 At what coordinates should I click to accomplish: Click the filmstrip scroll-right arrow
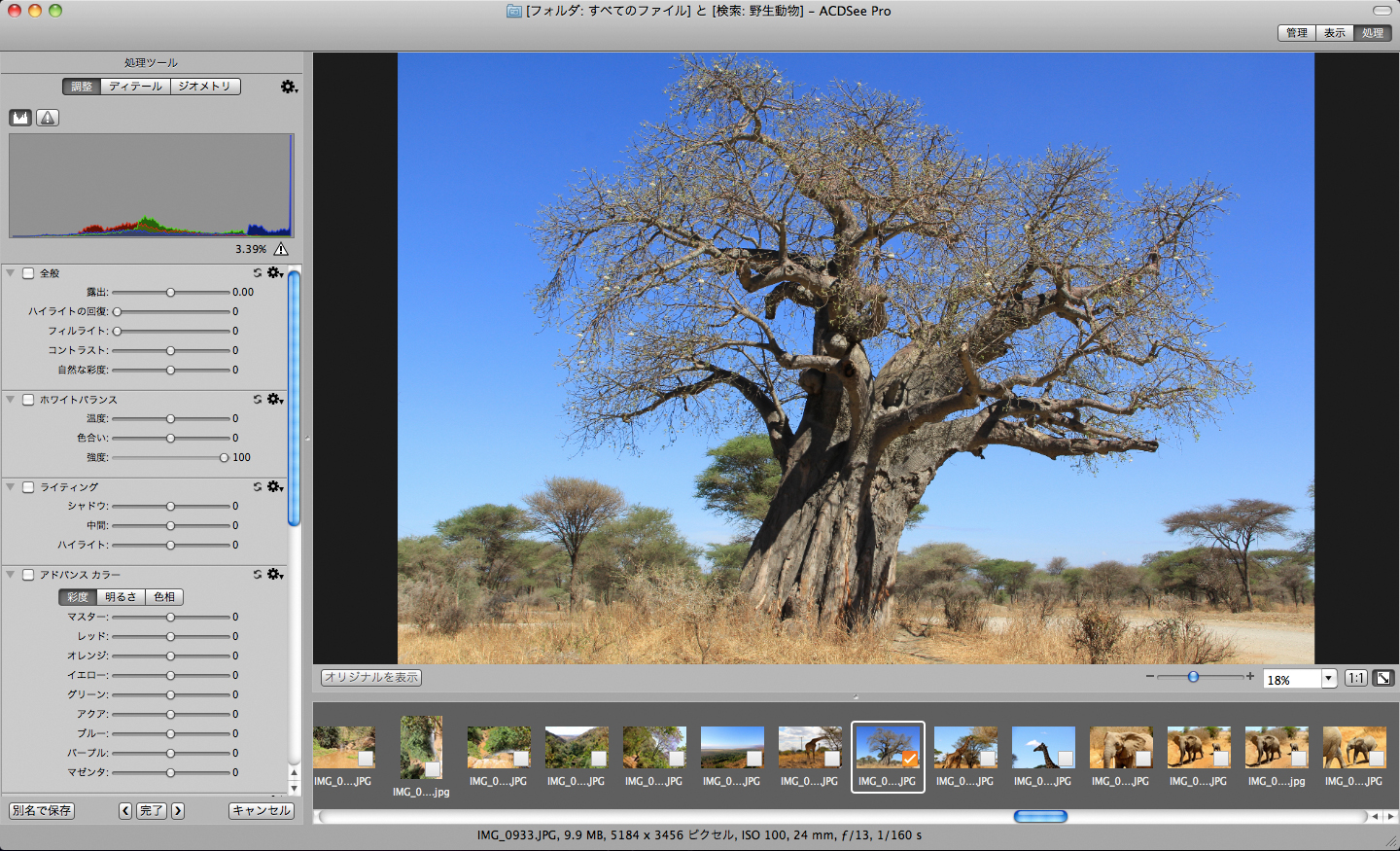click(1390, 817)
